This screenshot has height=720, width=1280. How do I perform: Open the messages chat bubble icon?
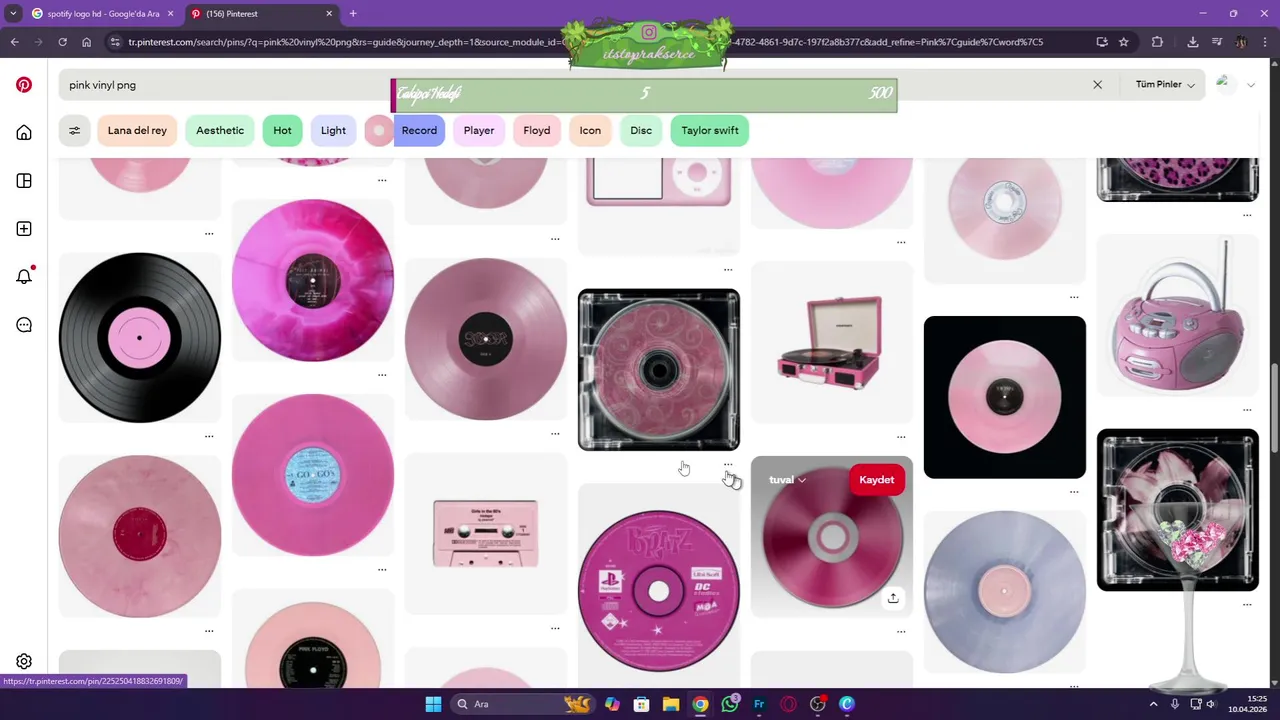tap(24, 325)
